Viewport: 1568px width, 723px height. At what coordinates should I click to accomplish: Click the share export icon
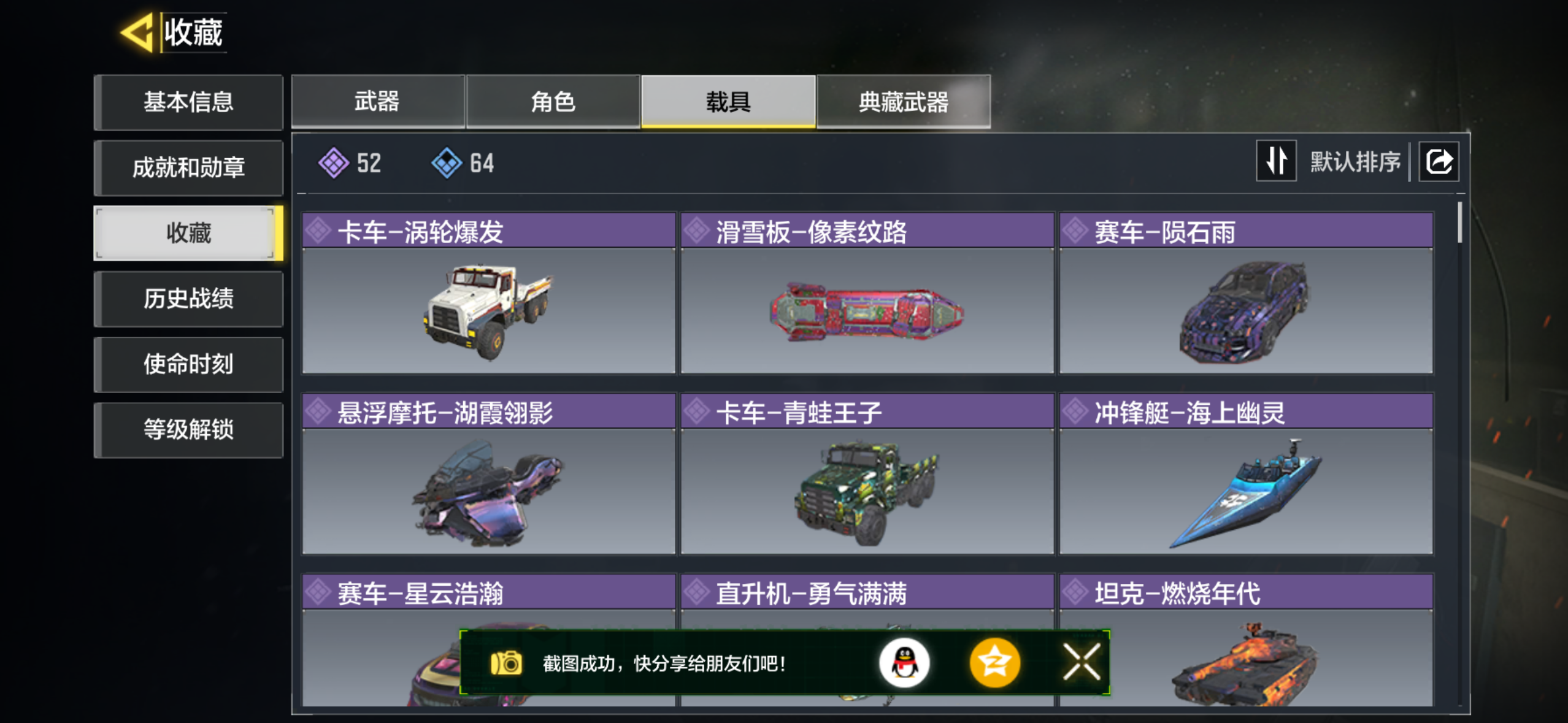click(x=1439, y=162)
